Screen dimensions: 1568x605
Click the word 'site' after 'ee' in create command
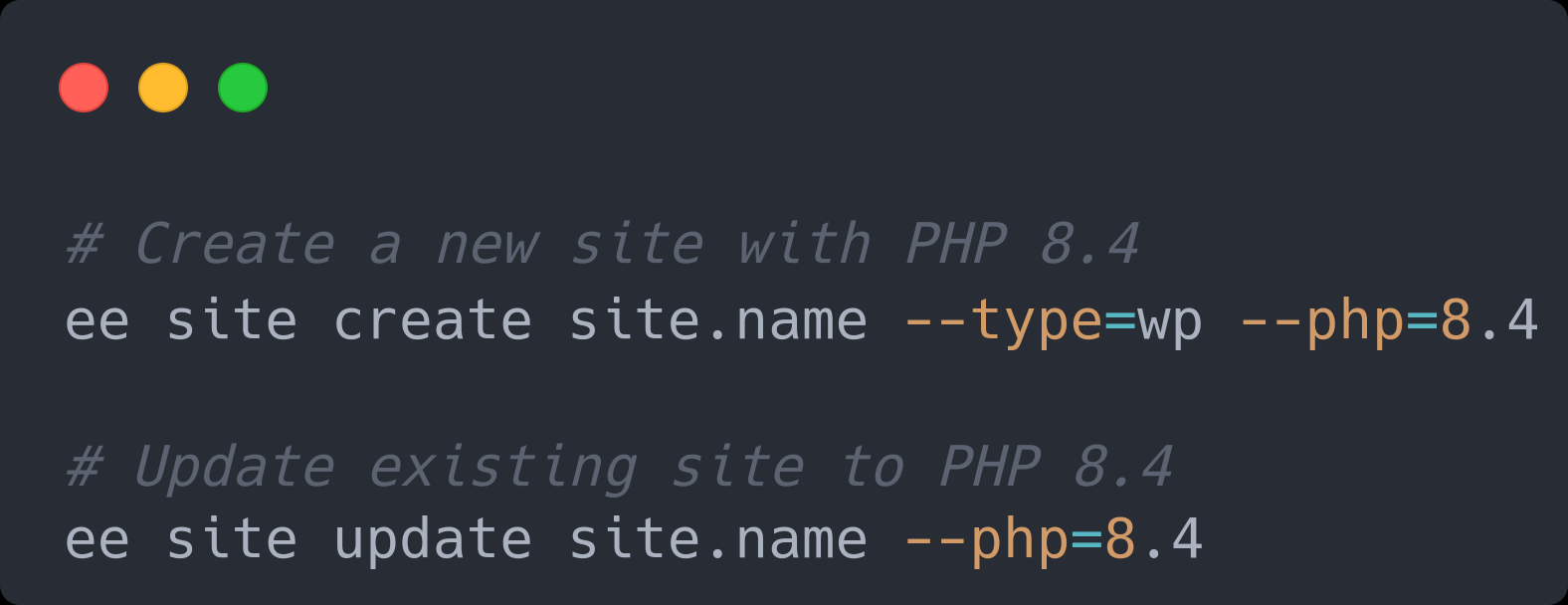[232, 320]
